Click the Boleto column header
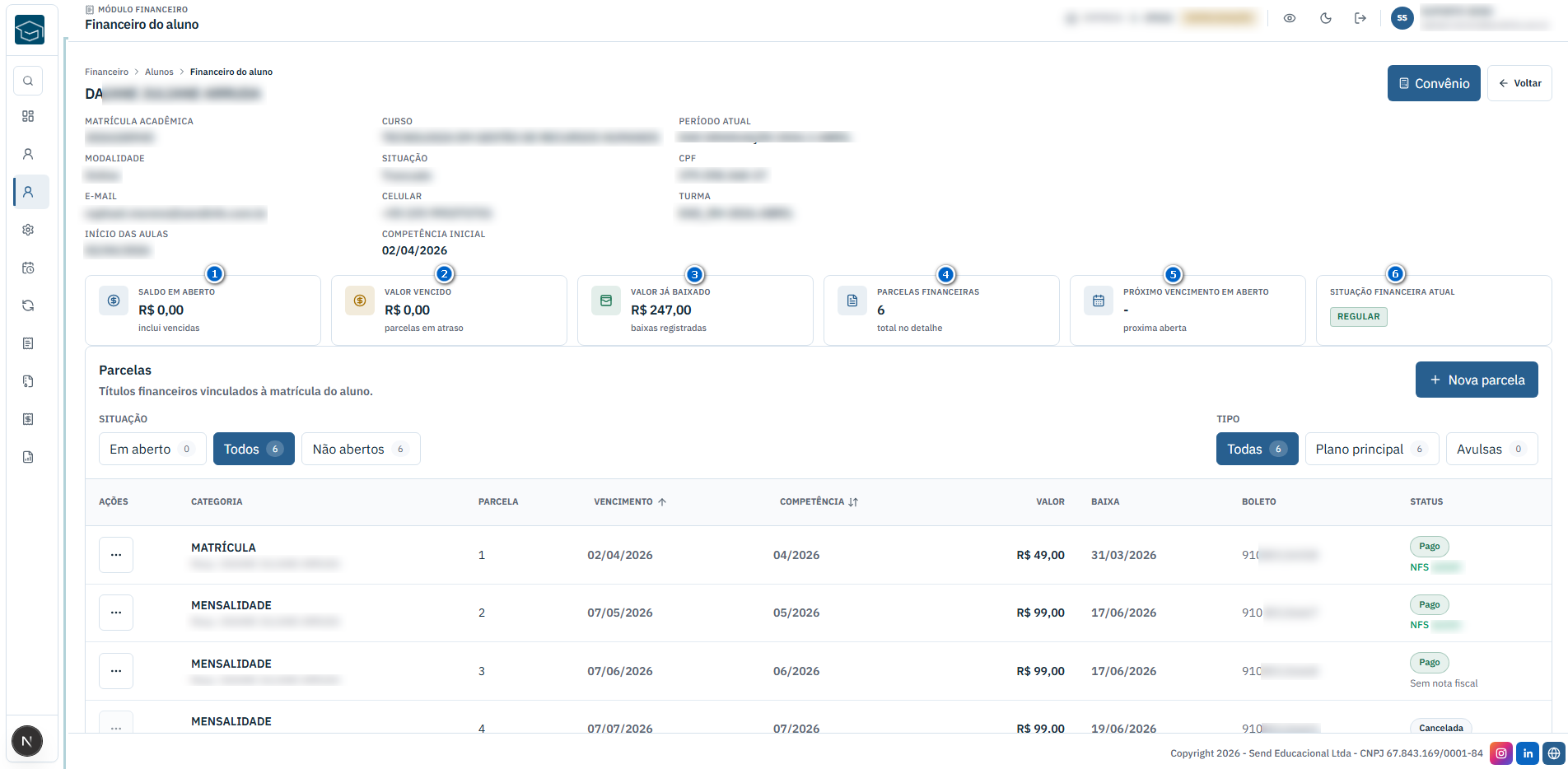Image resolution: width=1568 pixels, height=769 pixels. [x=1259, y=501]
